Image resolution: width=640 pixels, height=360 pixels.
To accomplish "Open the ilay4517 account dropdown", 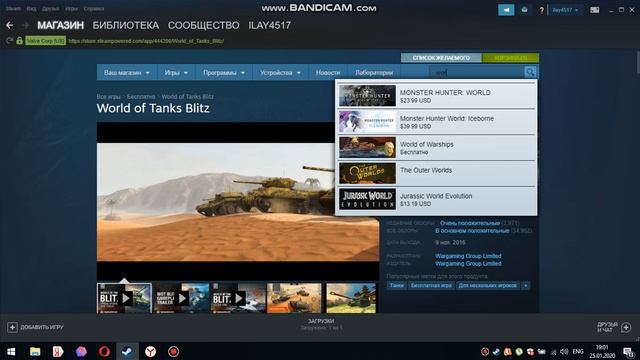I will click(x=565, y=10).
